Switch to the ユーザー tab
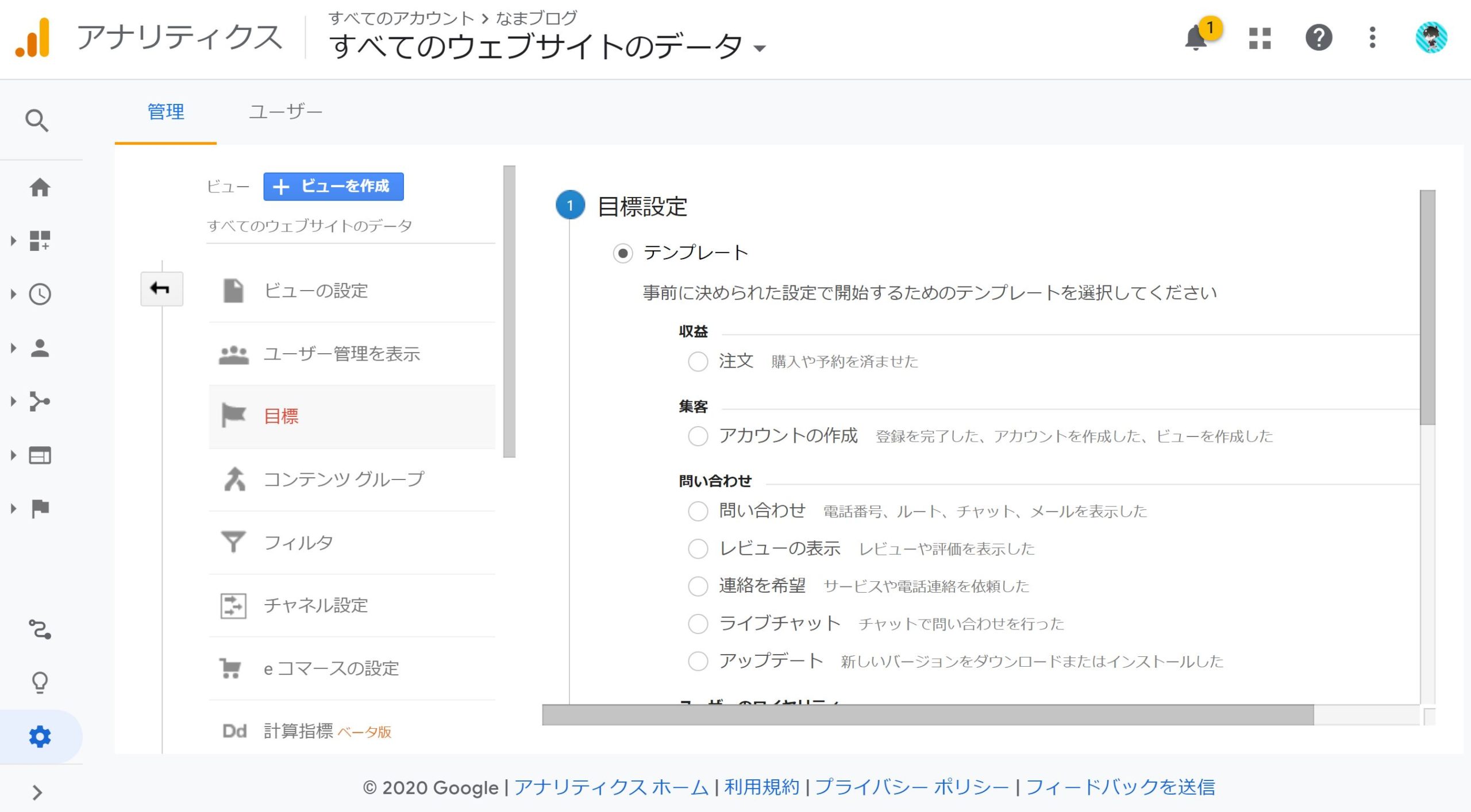 click(x=286, y=112)
